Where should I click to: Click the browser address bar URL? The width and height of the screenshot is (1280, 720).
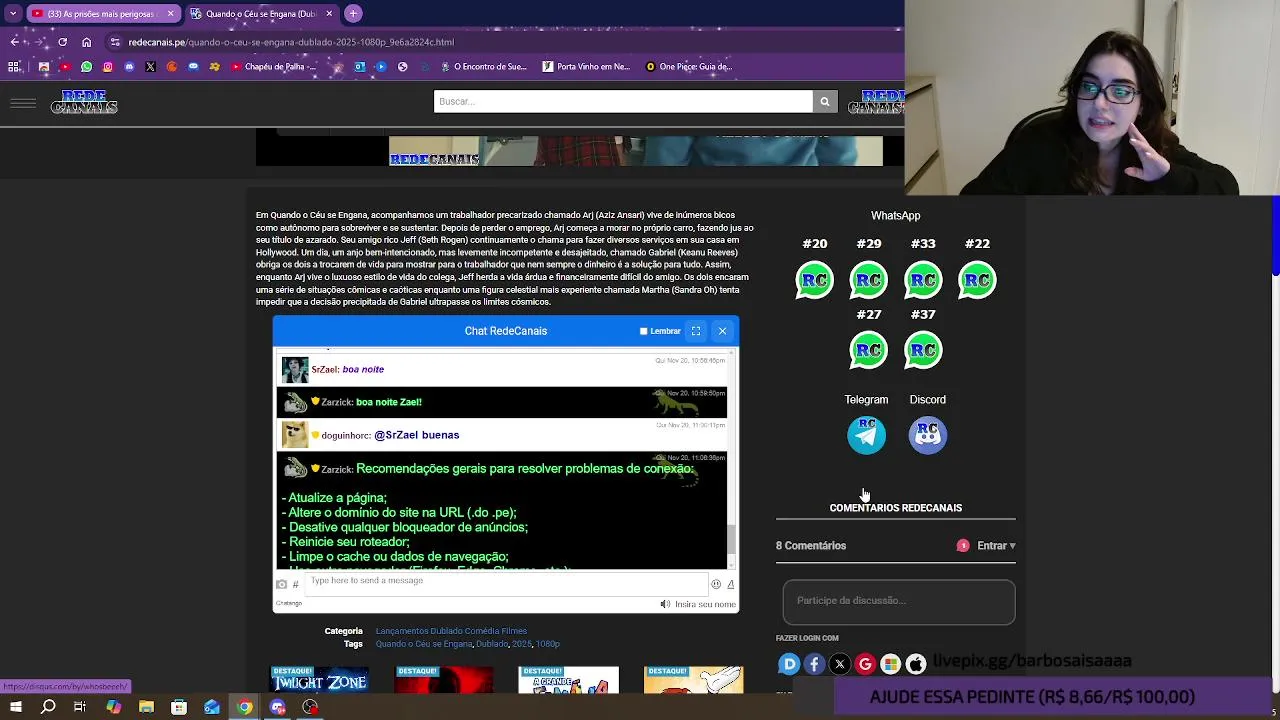(x=291, y=42)
